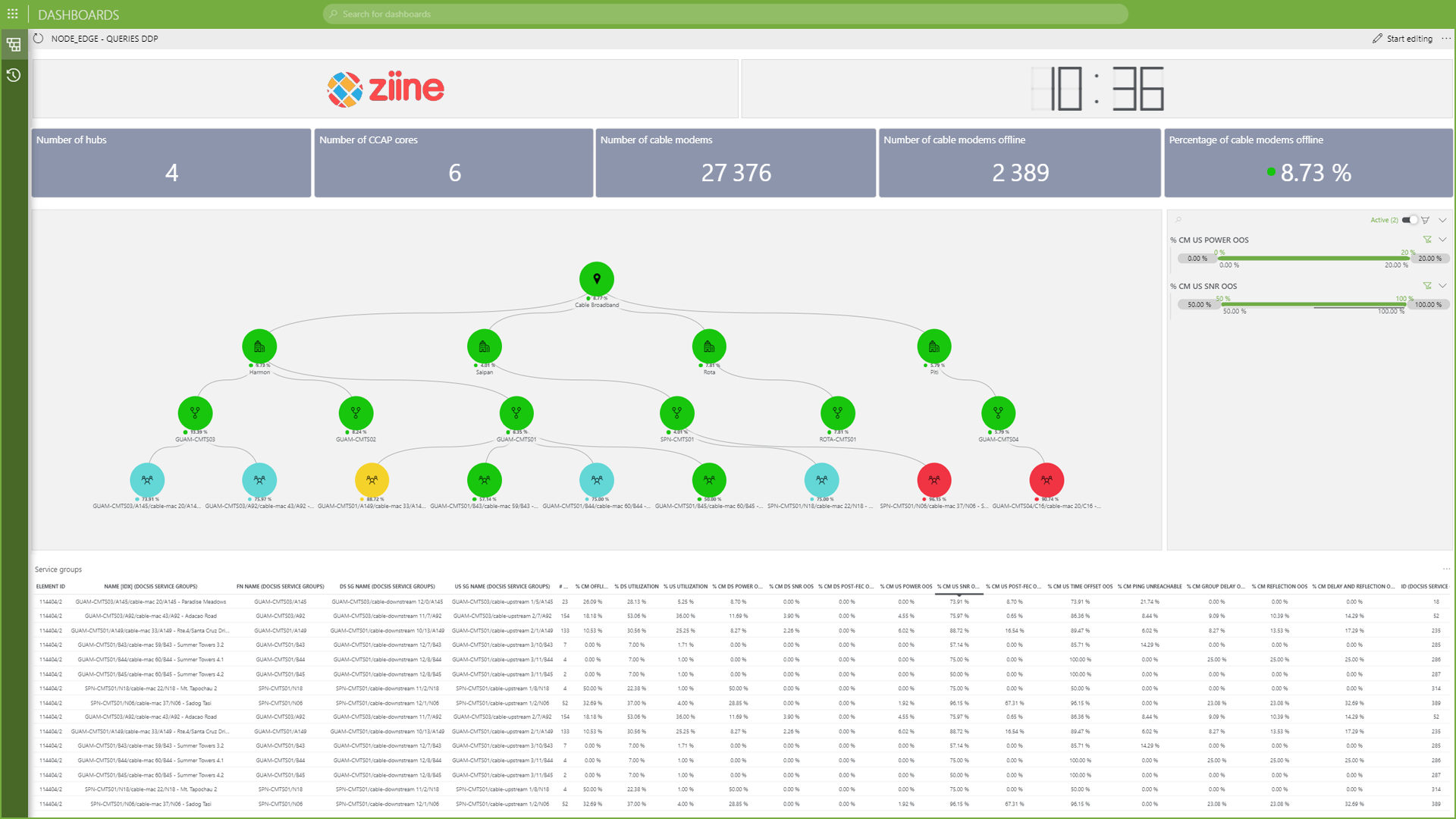This screenshot has width=1456, height=819.
Task: Remove the % CM US POWER OOS filter
Action: pos(1427,240)
